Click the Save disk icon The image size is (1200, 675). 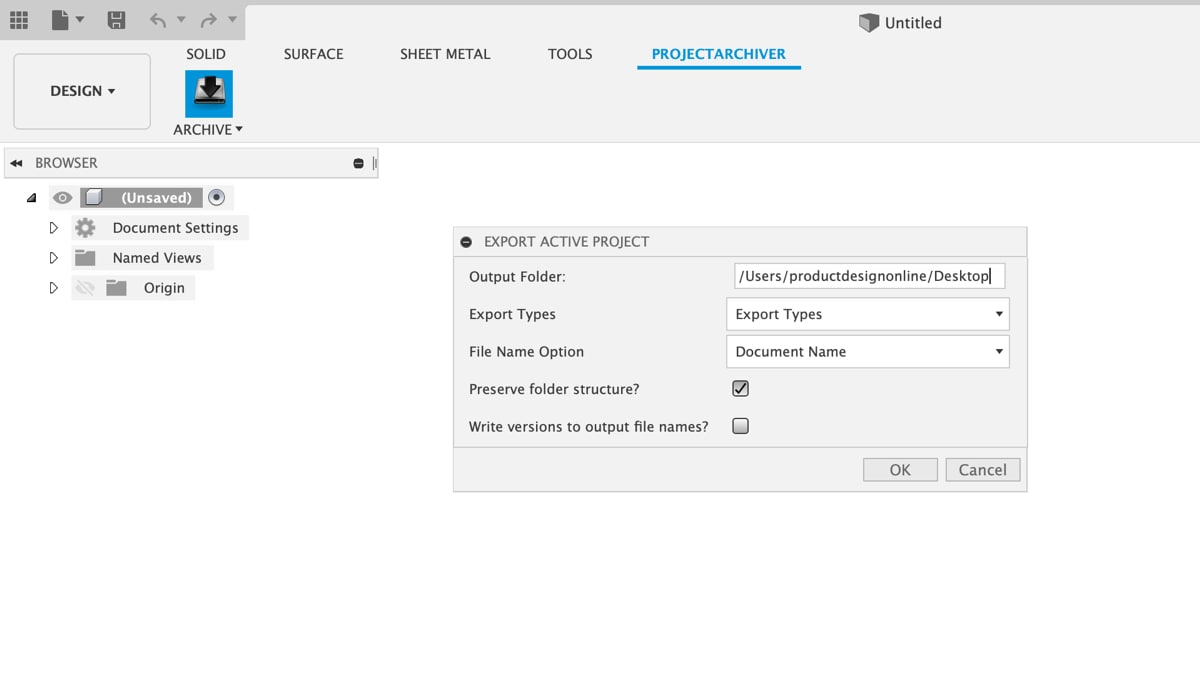coord(117,19)
